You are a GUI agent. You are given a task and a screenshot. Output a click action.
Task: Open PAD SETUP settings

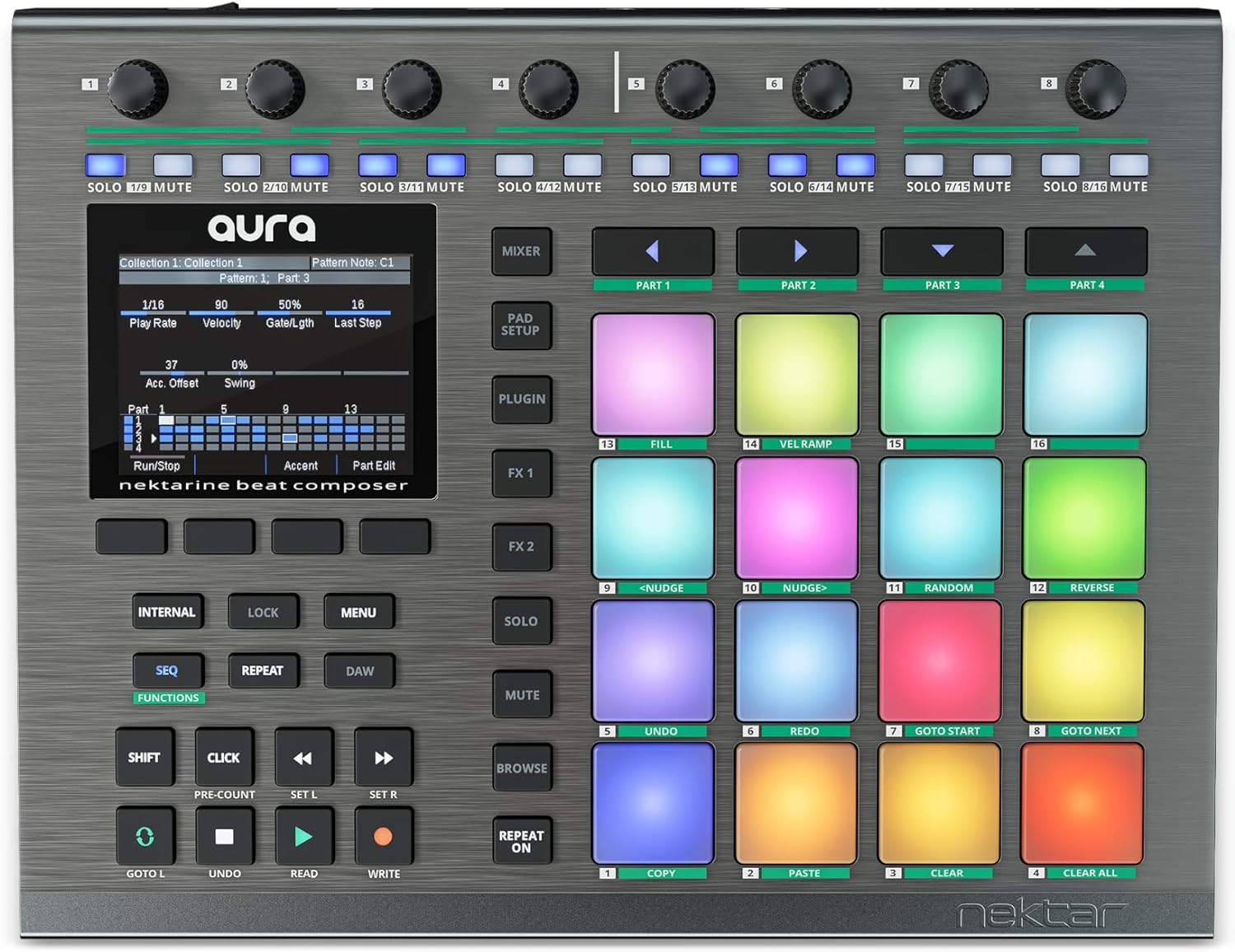(x=522, y=325)
